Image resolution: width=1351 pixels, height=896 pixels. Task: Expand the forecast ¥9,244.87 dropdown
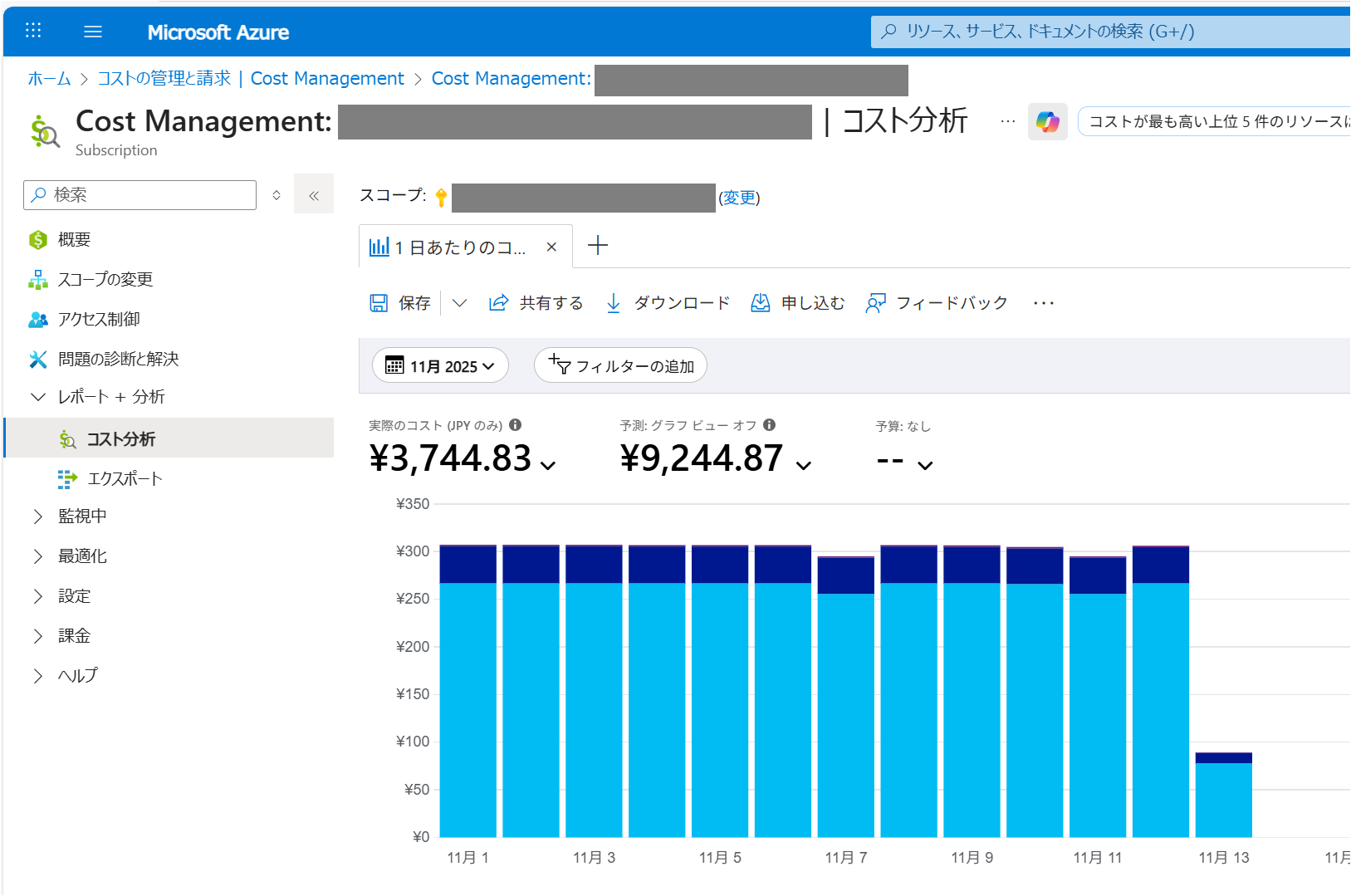(x=804, y=466)
